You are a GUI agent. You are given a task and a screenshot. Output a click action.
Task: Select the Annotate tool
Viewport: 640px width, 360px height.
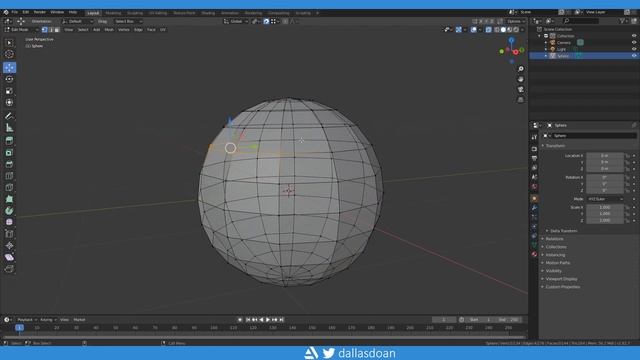tap(9, 116)
